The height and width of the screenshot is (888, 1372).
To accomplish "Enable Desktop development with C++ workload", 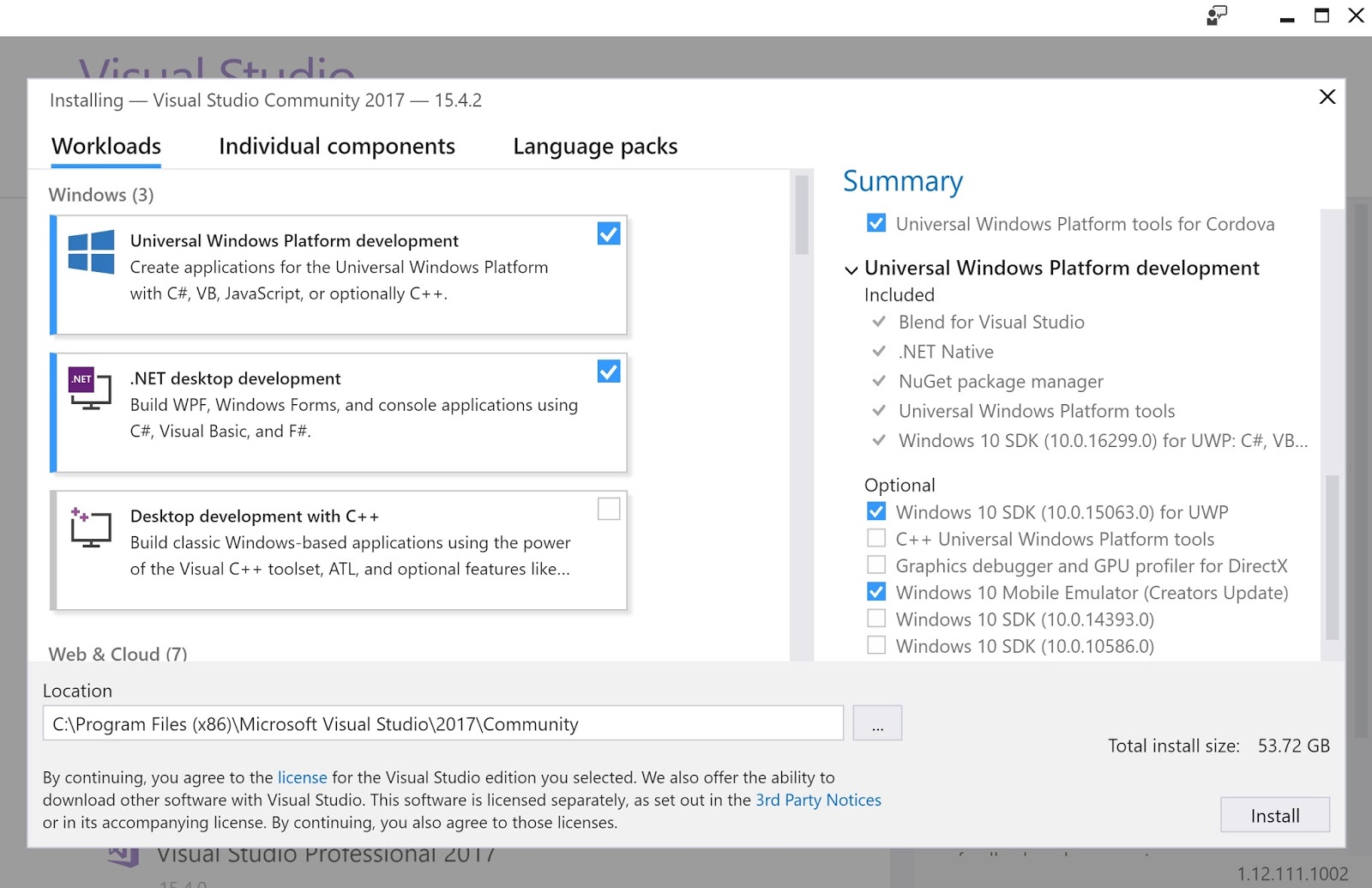I will [x=609, y=508].
